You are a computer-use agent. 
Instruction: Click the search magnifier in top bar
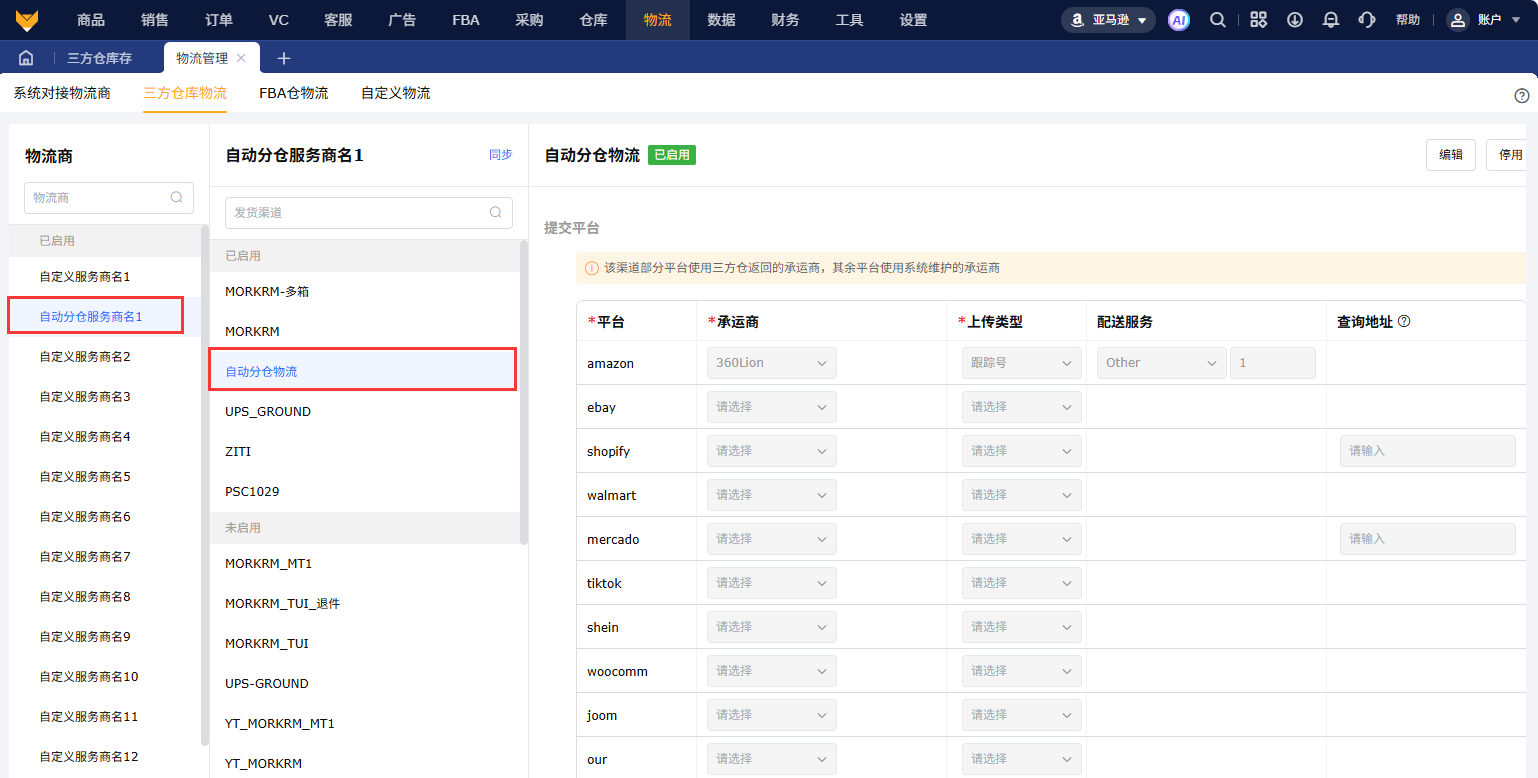(x=1217, y=20)
